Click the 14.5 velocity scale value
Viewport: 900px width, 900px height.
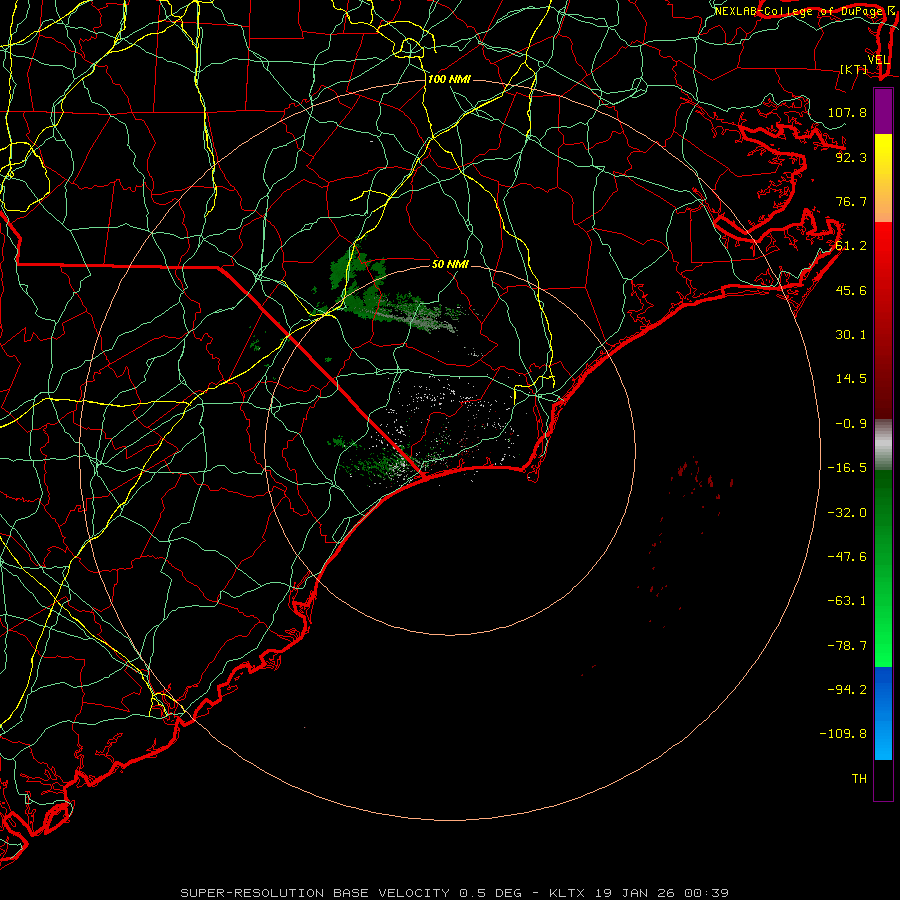point(851,379)
